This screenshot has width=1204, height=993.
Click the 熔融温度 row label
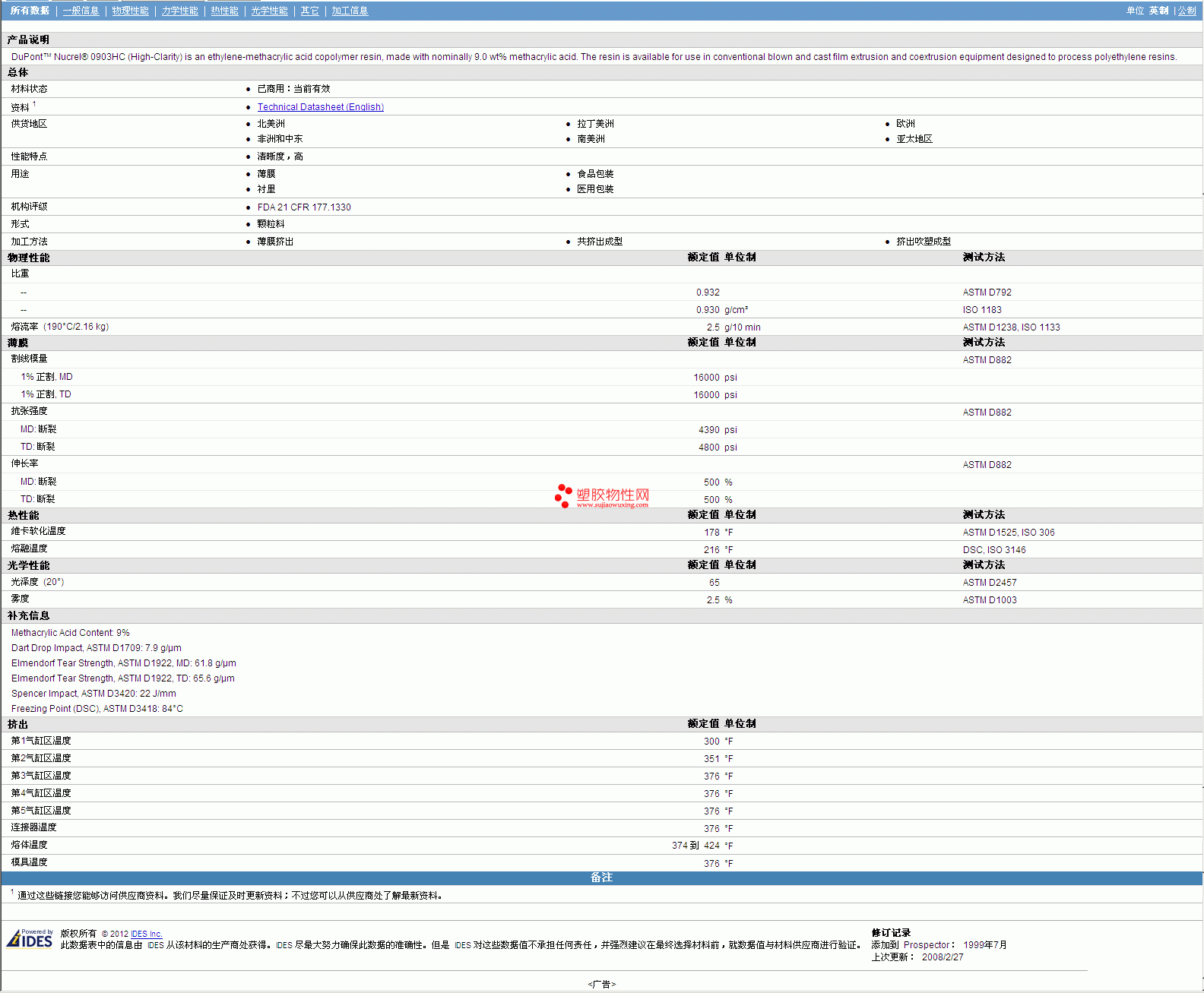point(29,549)
